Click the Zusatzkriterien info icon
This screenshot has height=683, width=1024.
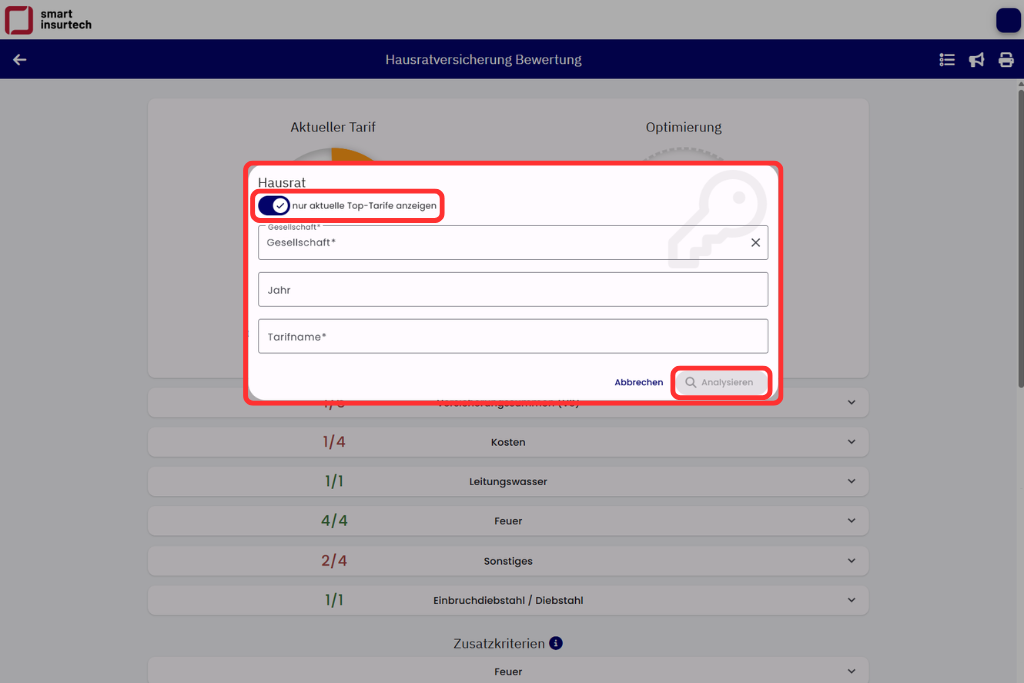pos(557,644)
